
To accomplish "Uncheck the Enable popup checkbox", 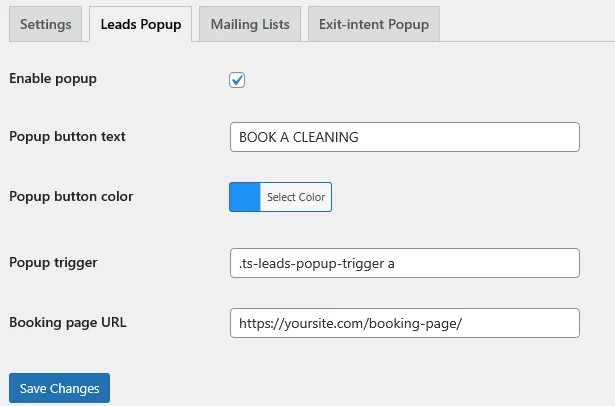I will [238, 80].
